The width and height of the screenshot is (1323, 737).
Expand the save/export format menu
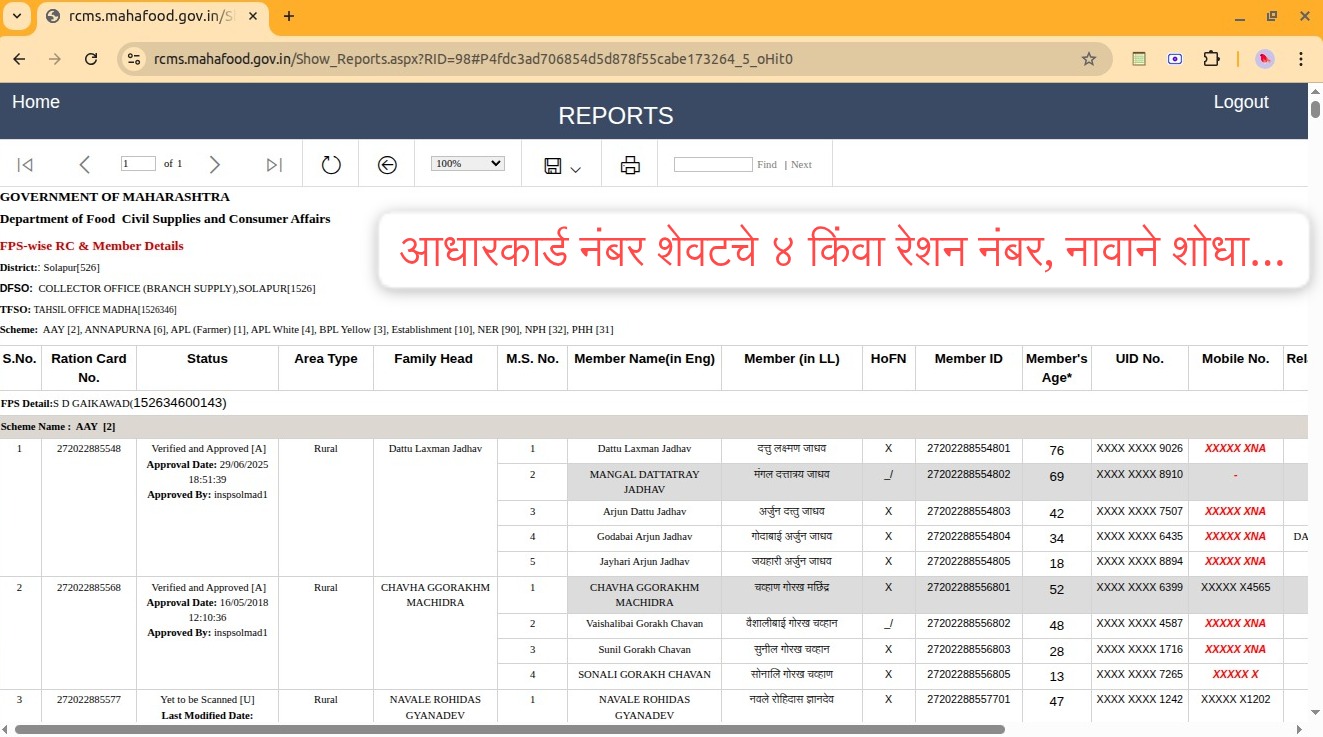[x=562, y=166]
